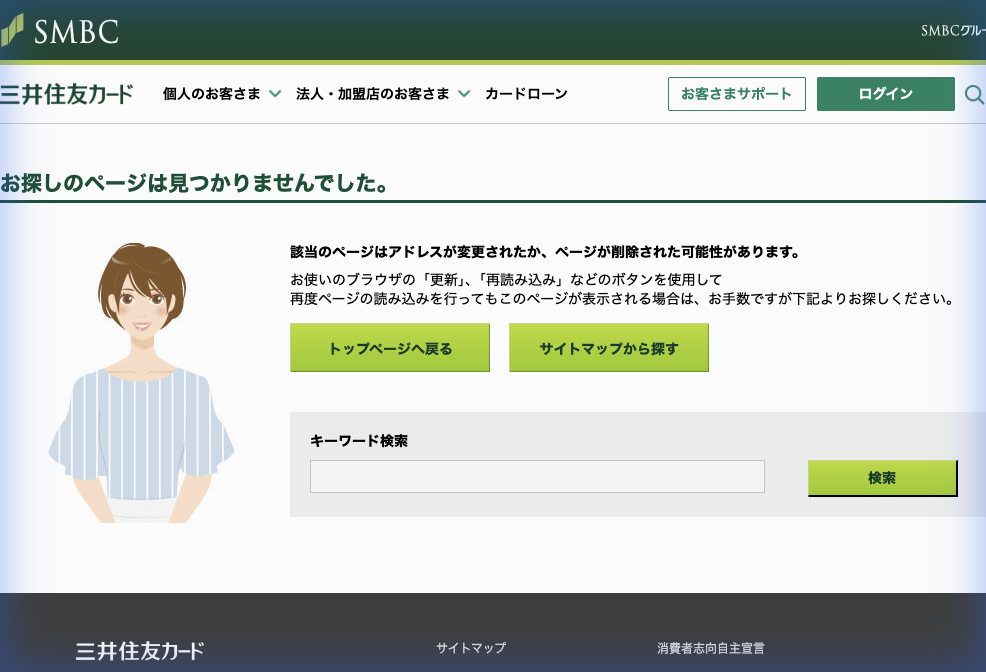
Task: Click the SMBC pinwheel emblem in the header
Action: (x=12, y=29)
